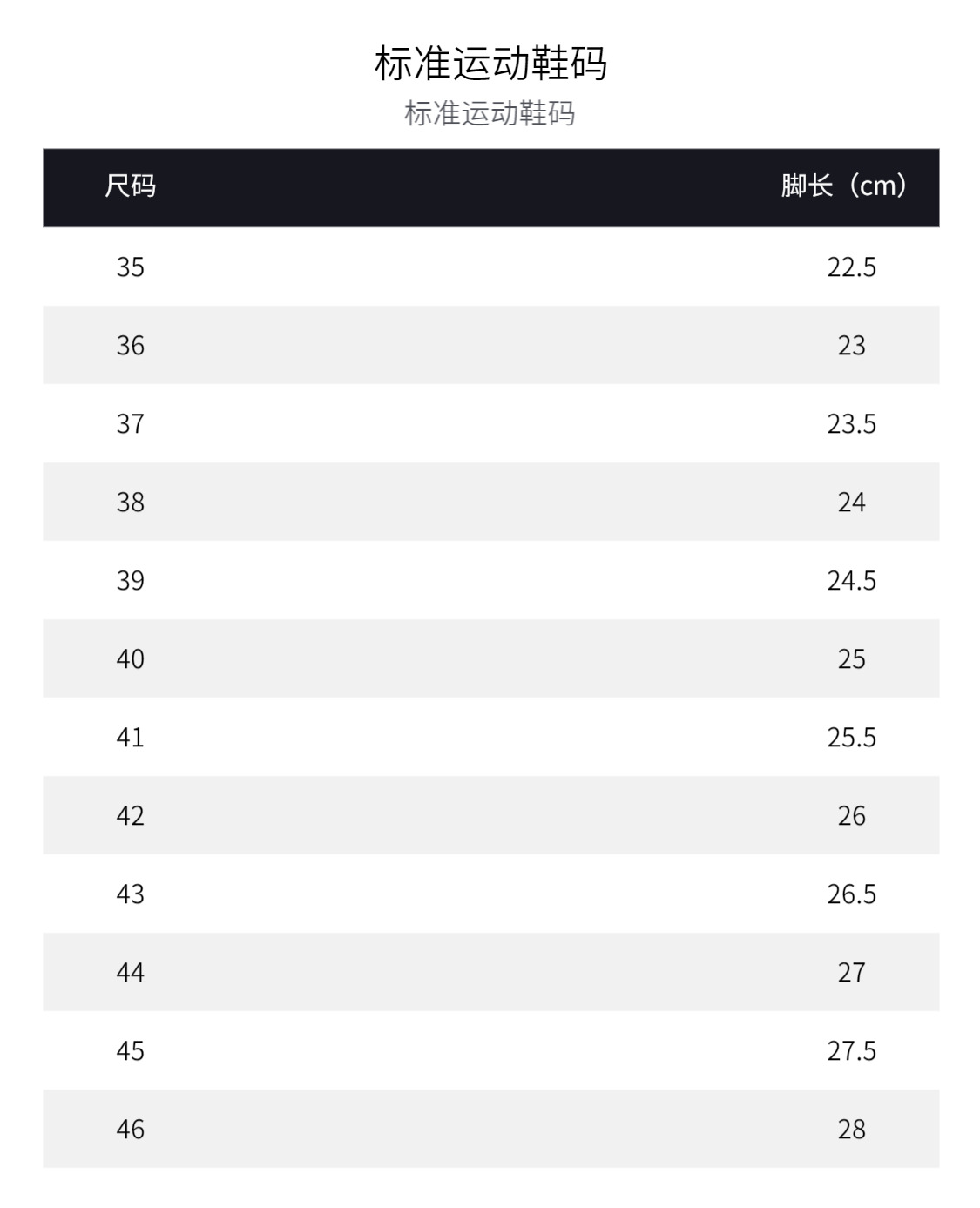This screenshot has height=1208, width=980.
Task: Select the 27.5 foot length value
Action: (851, 1050)
